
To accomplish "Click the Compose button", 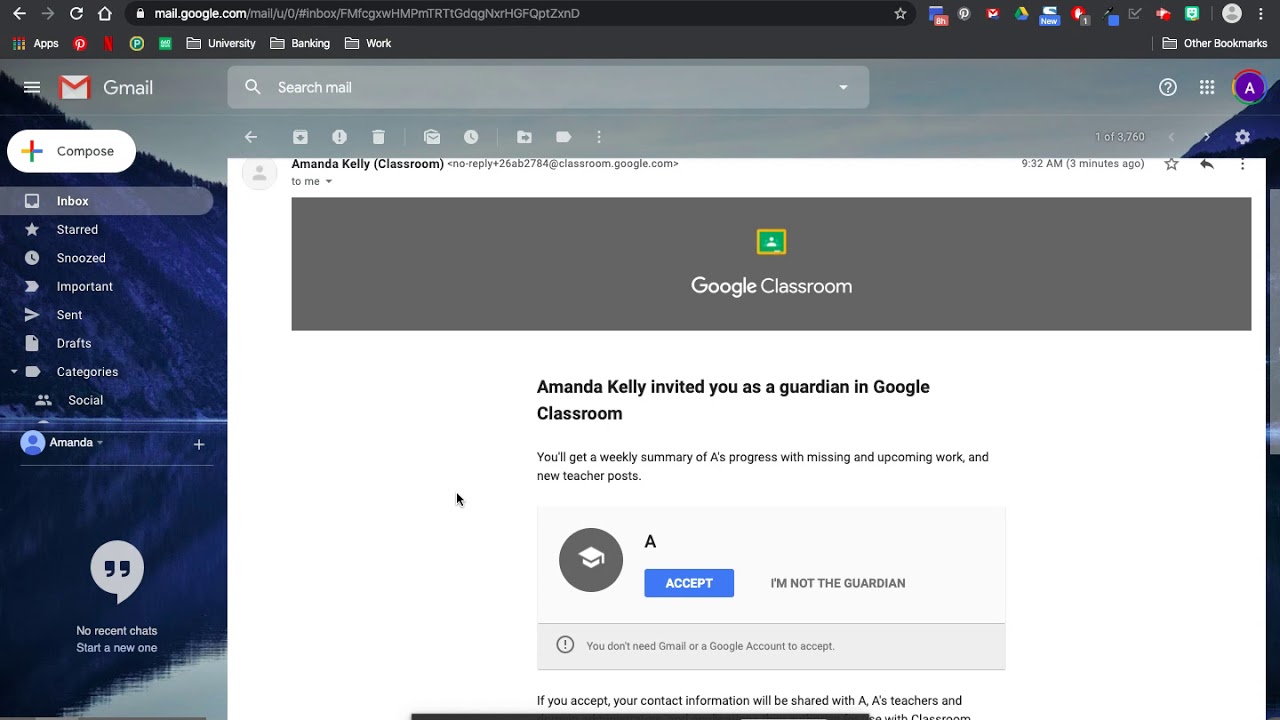I will tap(71, 151).
